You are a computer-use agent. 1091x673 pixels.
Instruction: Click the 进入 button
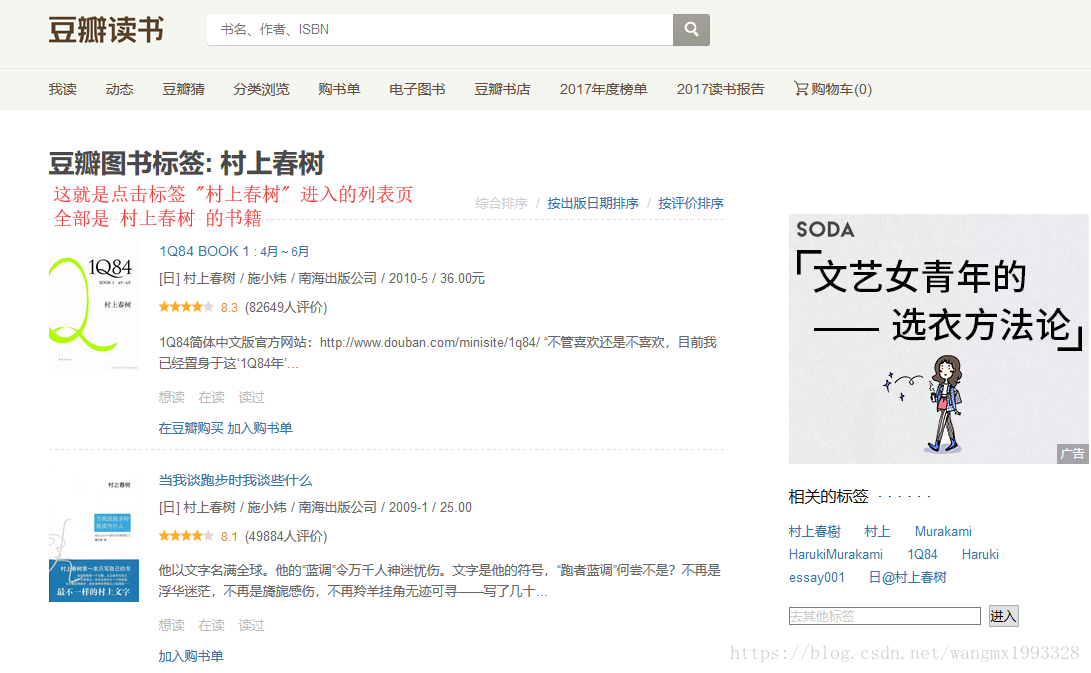(1003, 616)
